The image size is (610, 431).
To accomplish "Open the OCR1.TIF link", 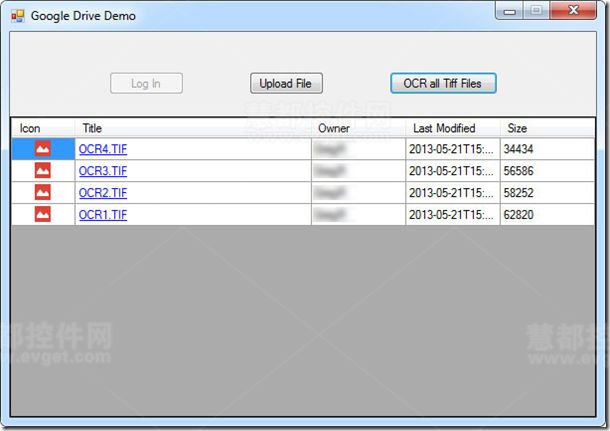I will 103,215.
